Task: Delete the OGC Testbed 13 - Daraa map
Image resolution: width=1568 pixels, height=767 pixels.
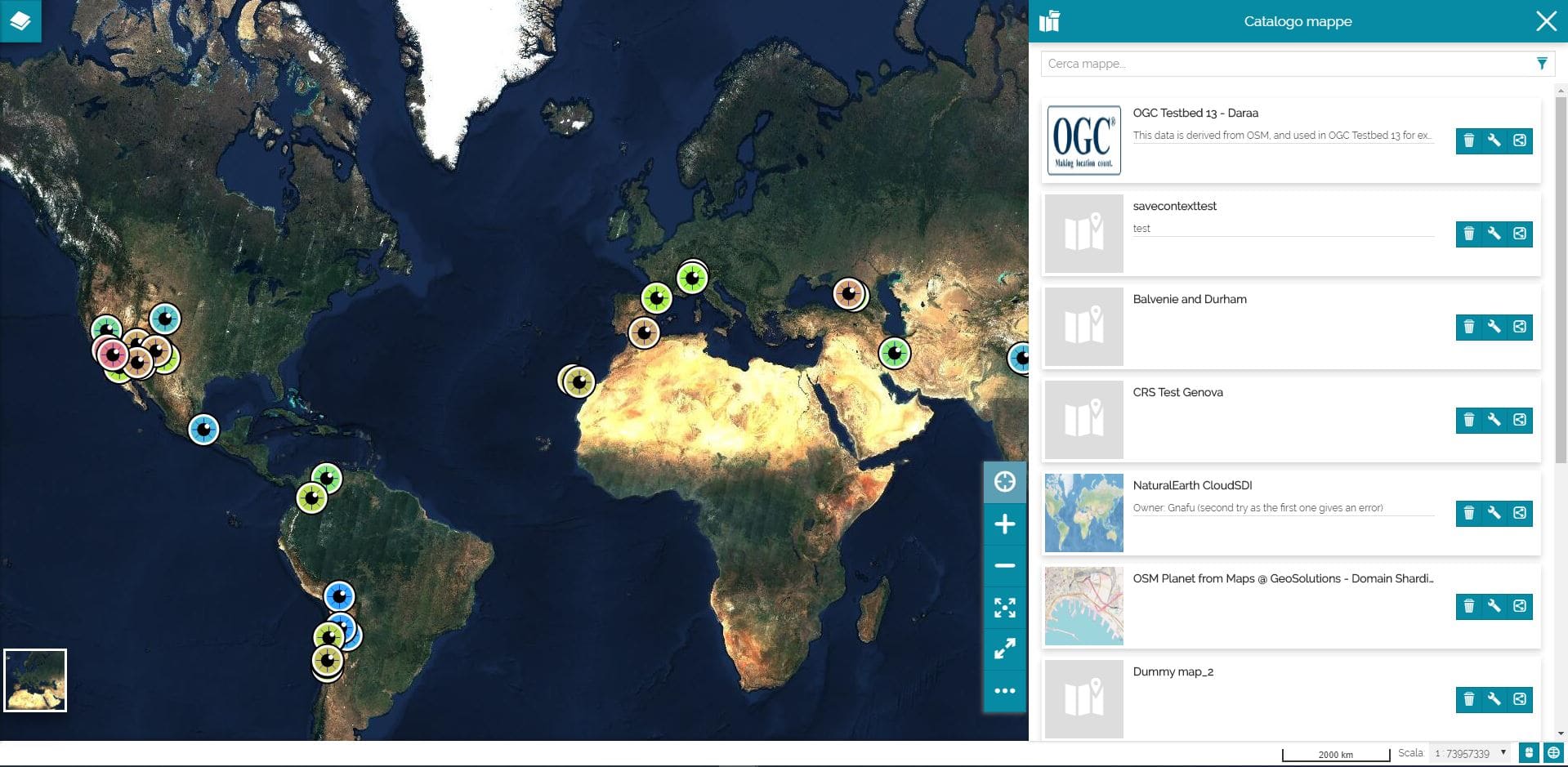Action: 1468,140
